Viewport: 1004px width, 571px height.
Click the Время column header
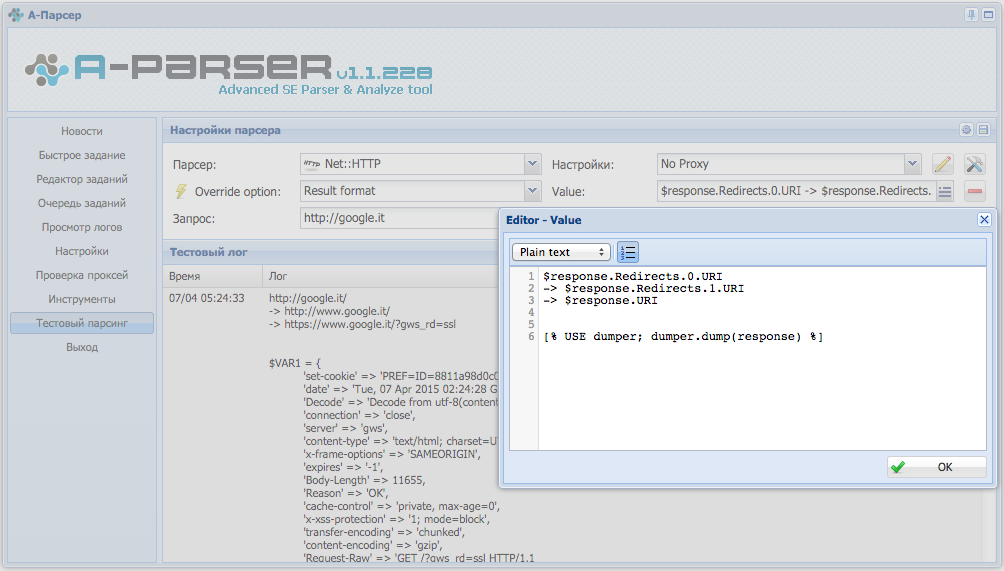[x=213, y=276]
